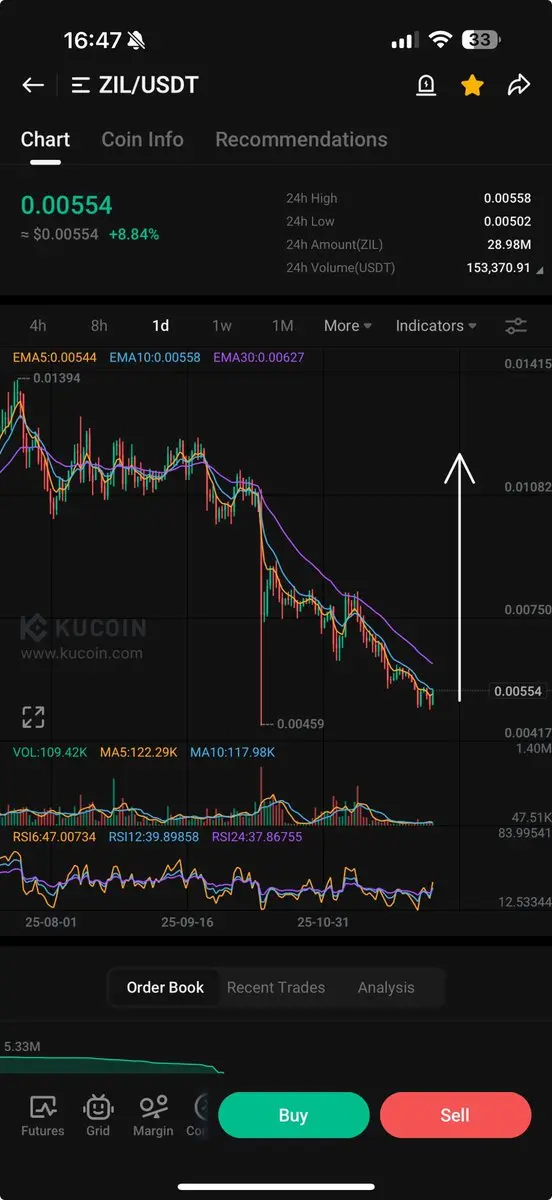Viewport: 552px width, 1200px height.
Task: Open Futures from the bottom bar
Action: [x=43, y=1116]
